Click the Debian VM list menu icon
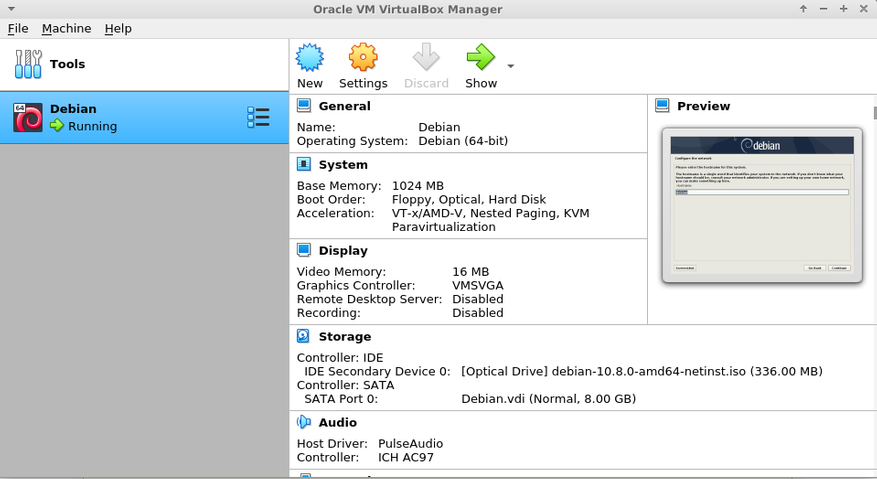The image size is (877, 479). 258,118
